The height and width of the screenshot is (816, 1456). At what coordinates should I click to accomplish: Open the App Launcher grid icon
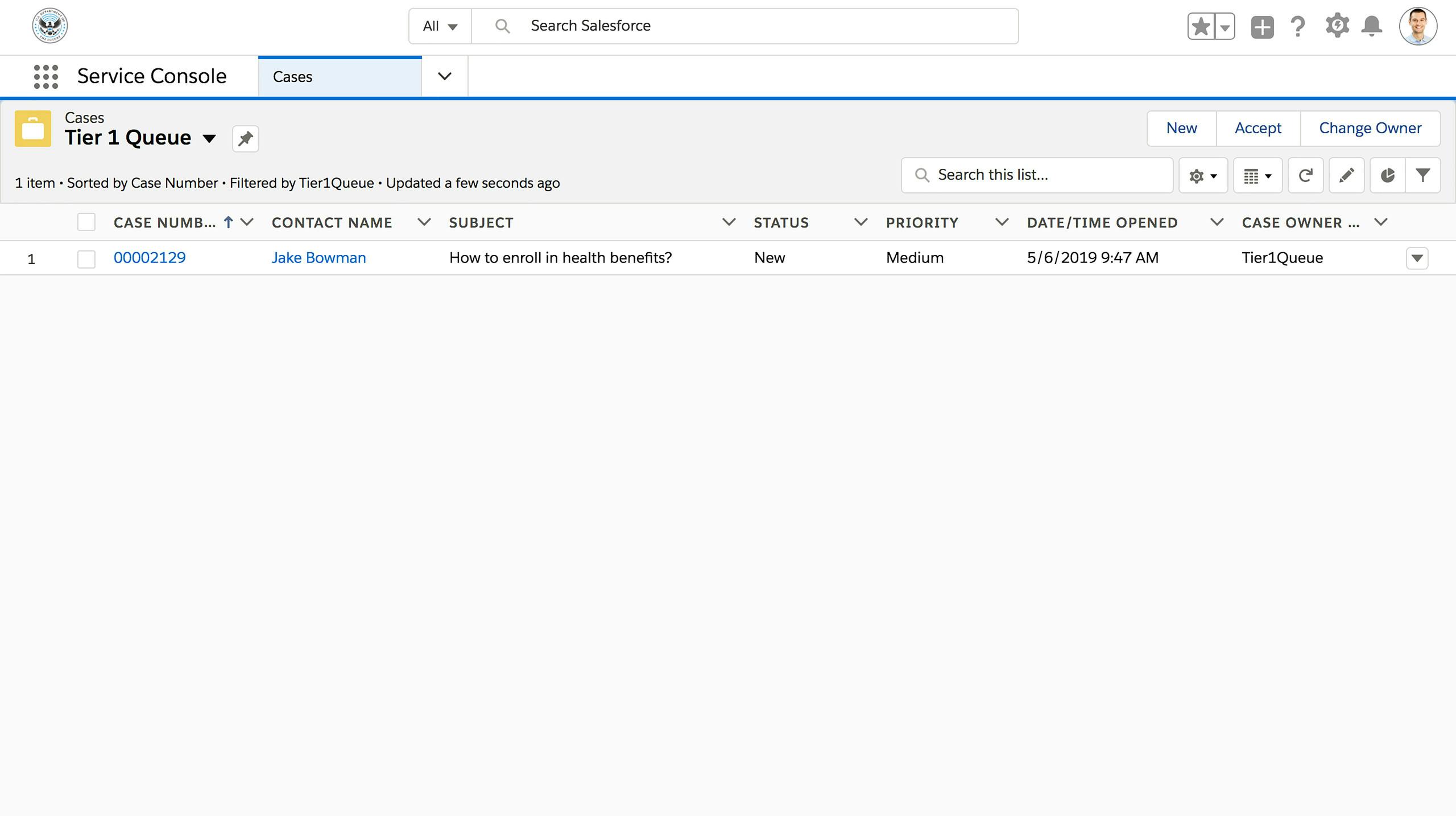pos(46,76)
